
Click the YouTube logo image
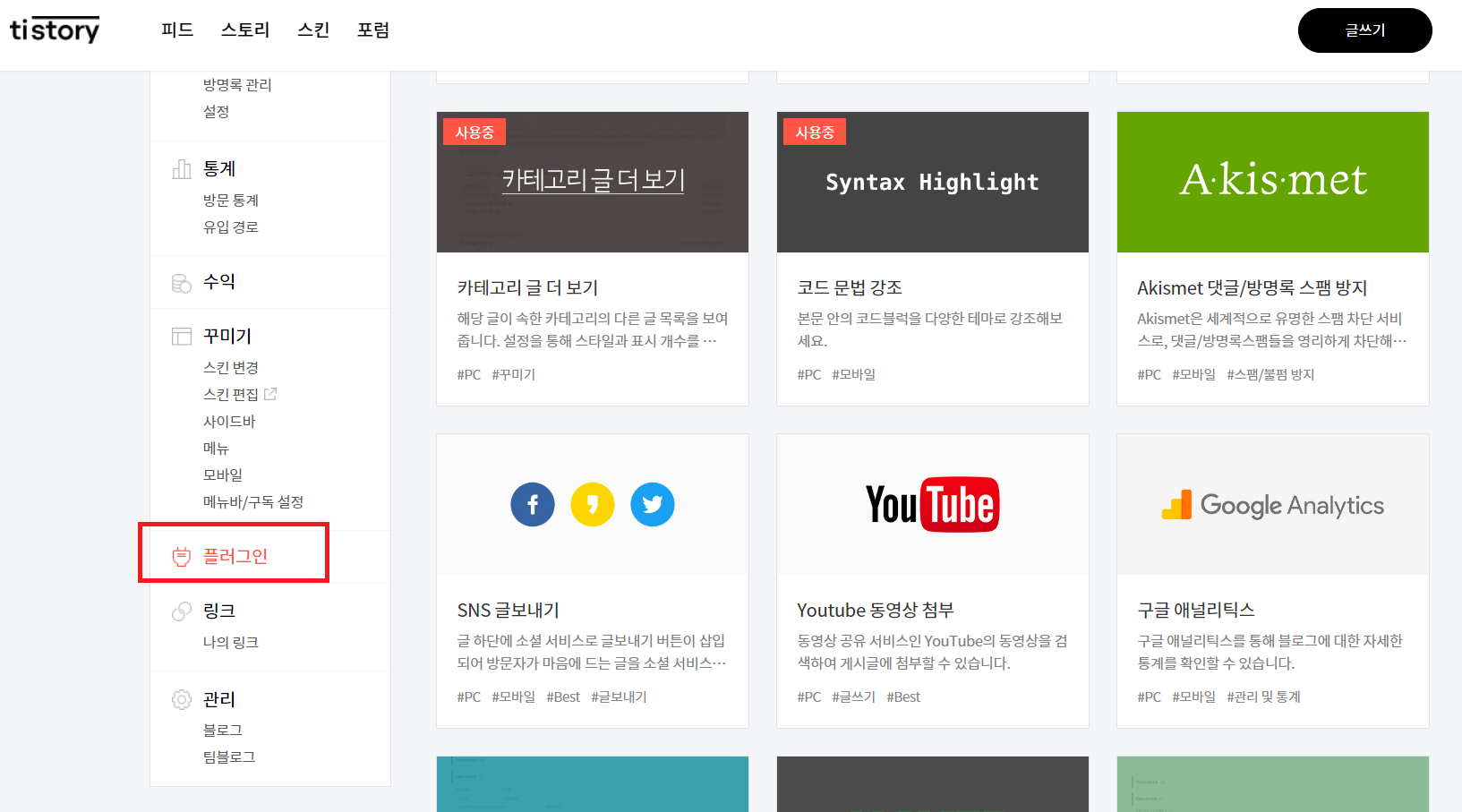932,505
